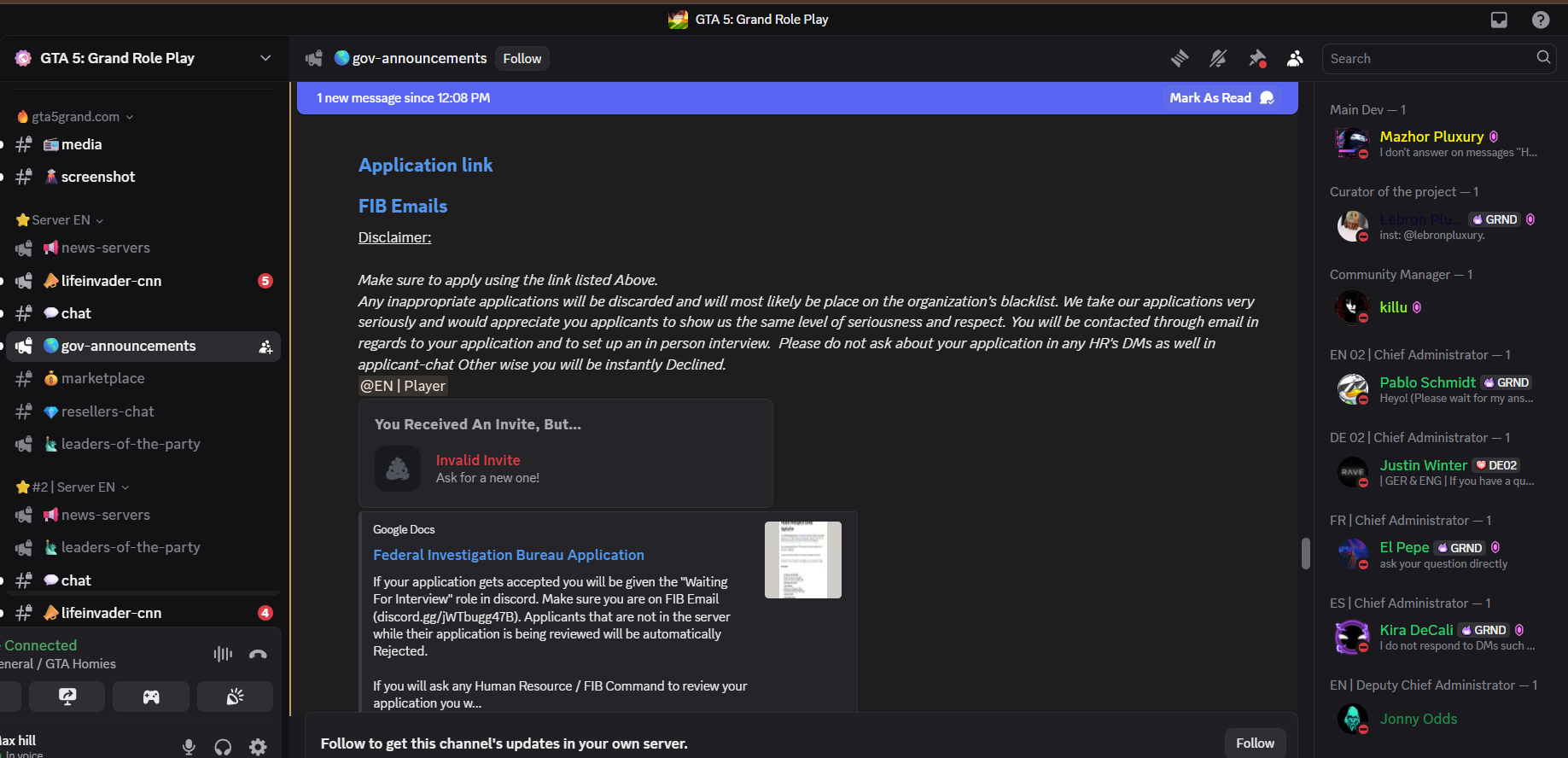Open Federal Investigation Bureau Application link
The image size is (1568, 758).
pos(509,555)
